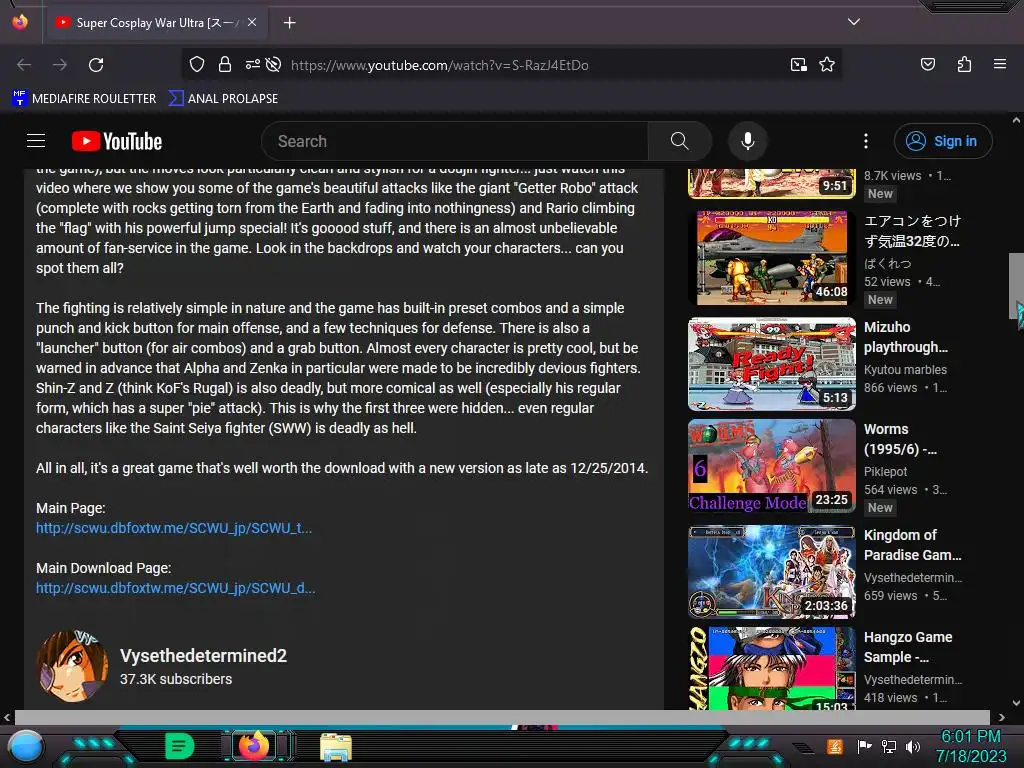The image size is (1024, 768).
Task: Click the Firefox logo in the title bar
Action: click(20, 22)
